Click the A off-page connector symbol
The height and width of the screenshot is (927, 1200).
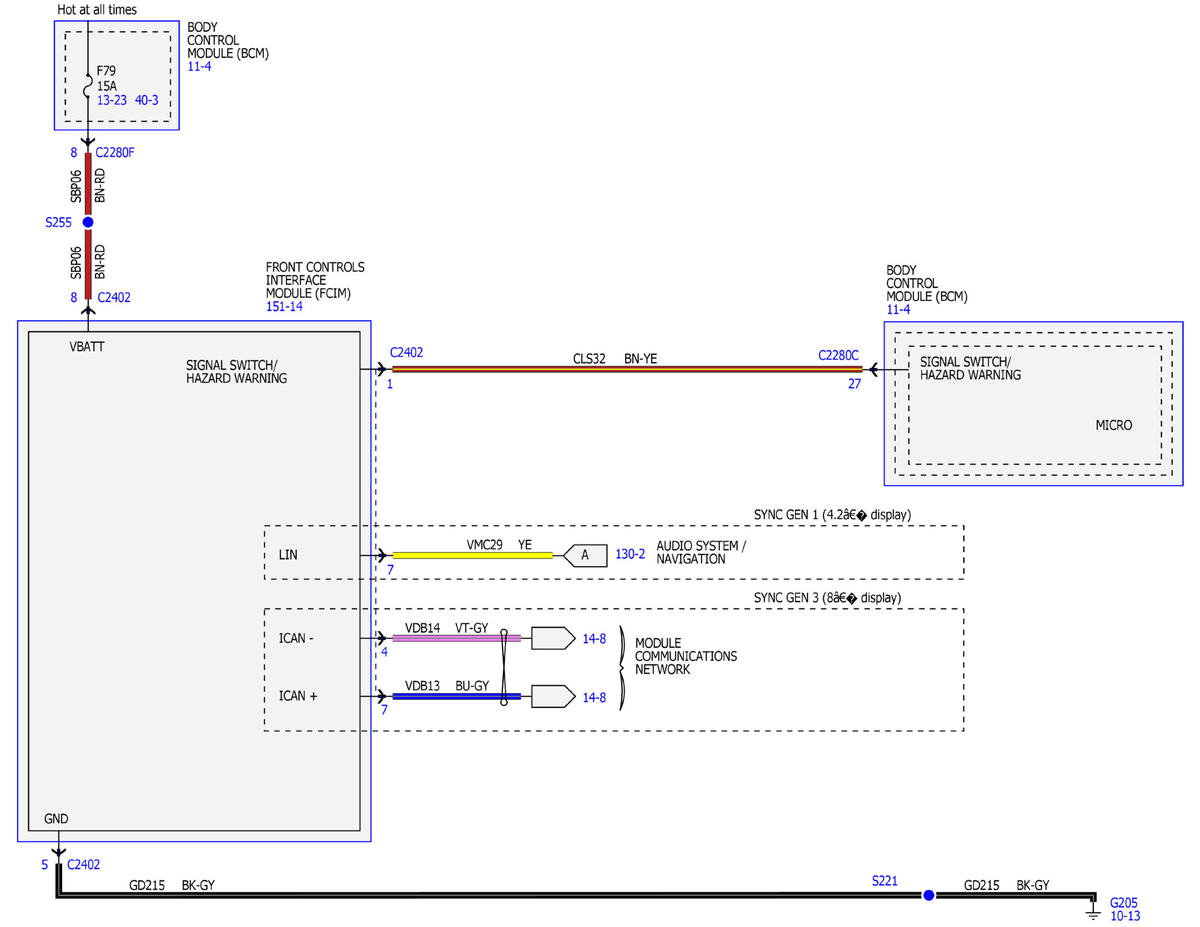585,555
